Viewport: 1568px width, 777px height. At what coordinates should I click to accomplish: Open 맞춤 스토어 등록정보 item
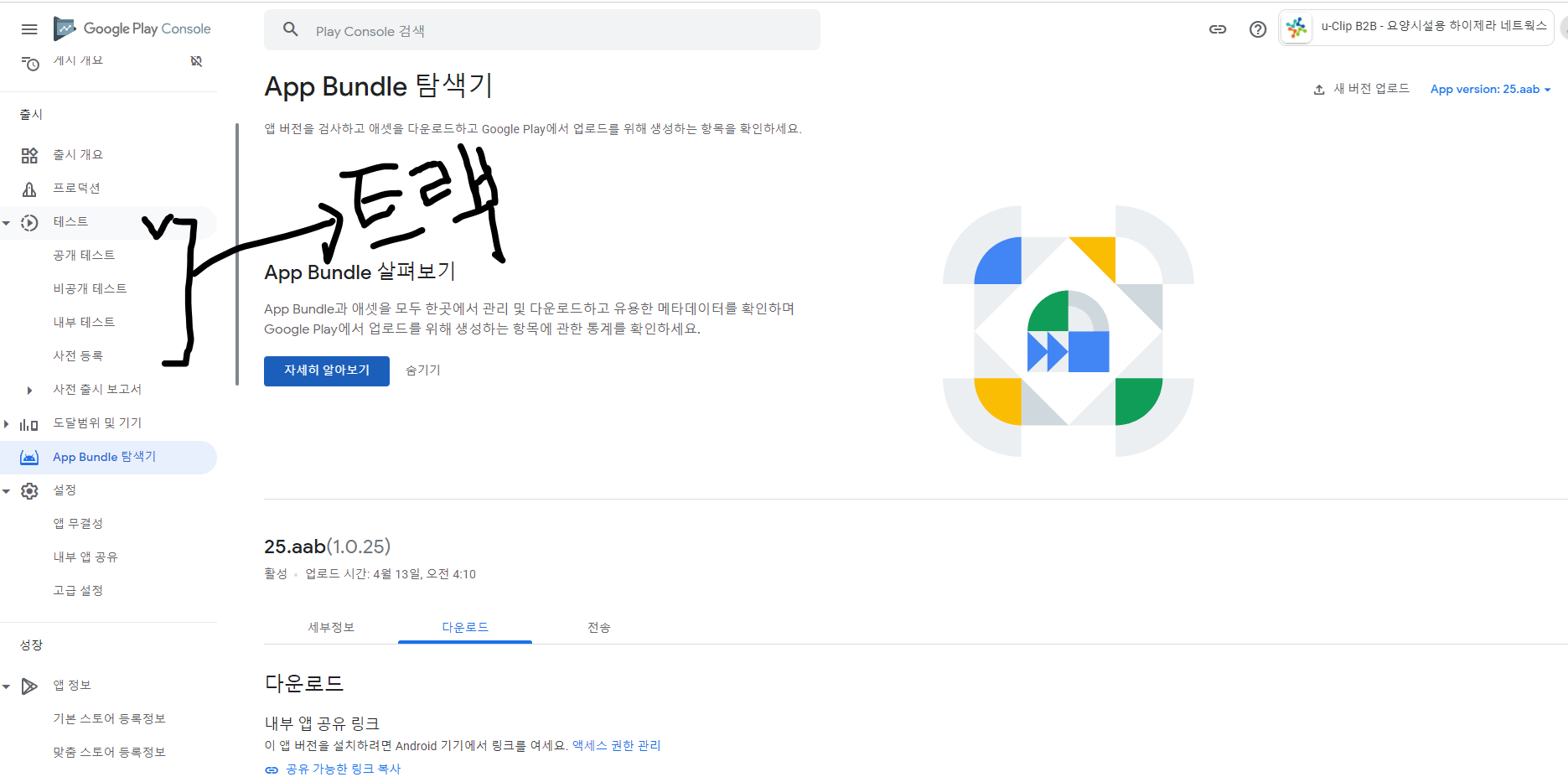click(x=108, y=753)
